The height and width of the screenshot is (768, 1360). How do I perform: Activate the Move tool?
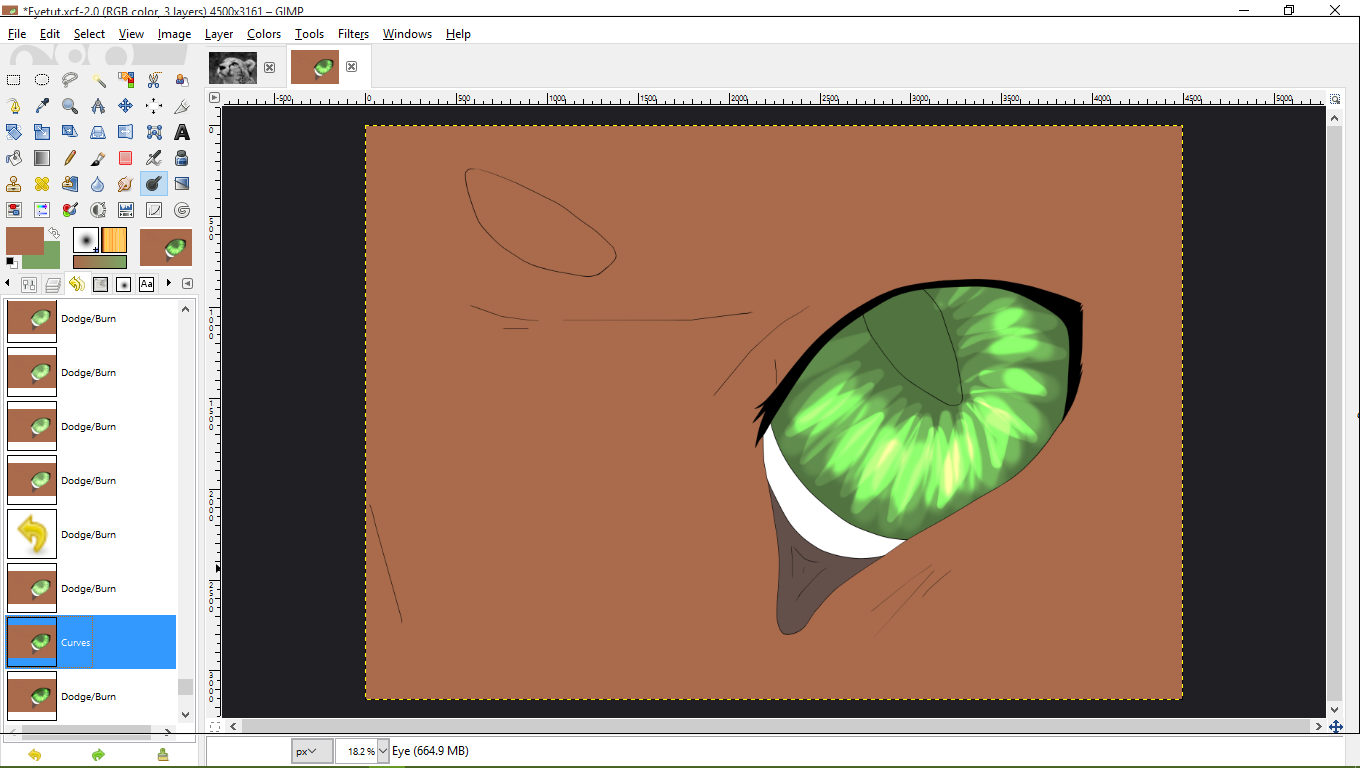pyautogui.click(x=126, y=106)
